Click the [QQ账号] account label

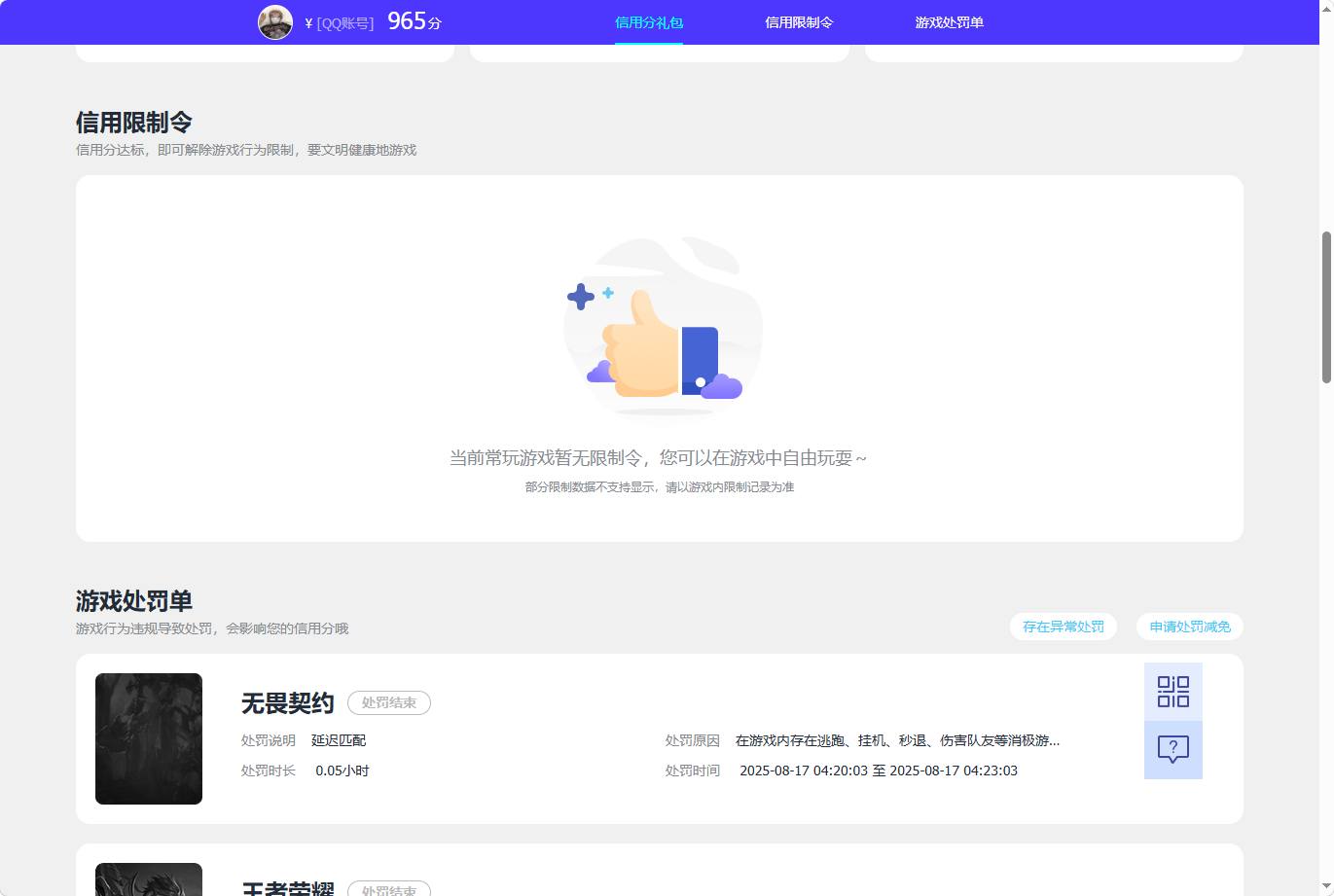click(345, 23)
